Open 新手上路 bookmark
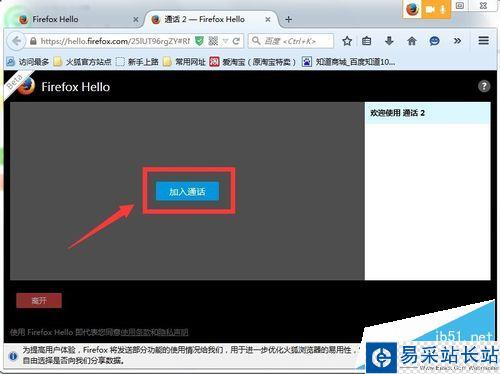 [137, 62]
